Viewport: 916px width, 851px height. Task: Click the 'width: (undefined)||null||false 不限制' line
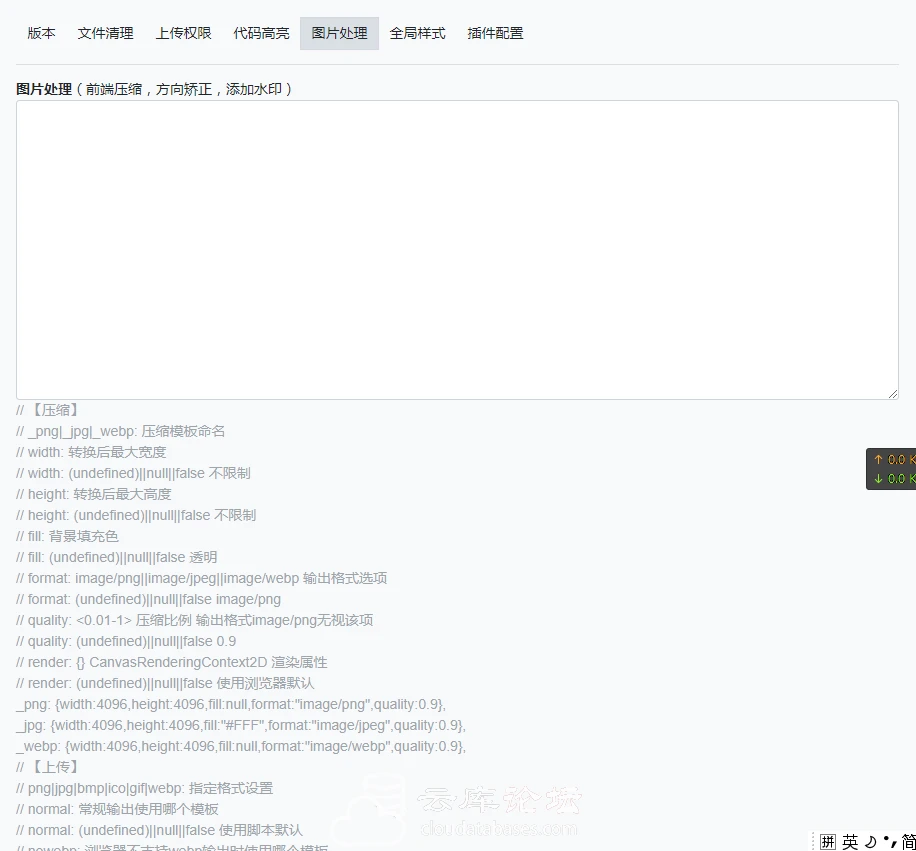(x=133, y=473)
